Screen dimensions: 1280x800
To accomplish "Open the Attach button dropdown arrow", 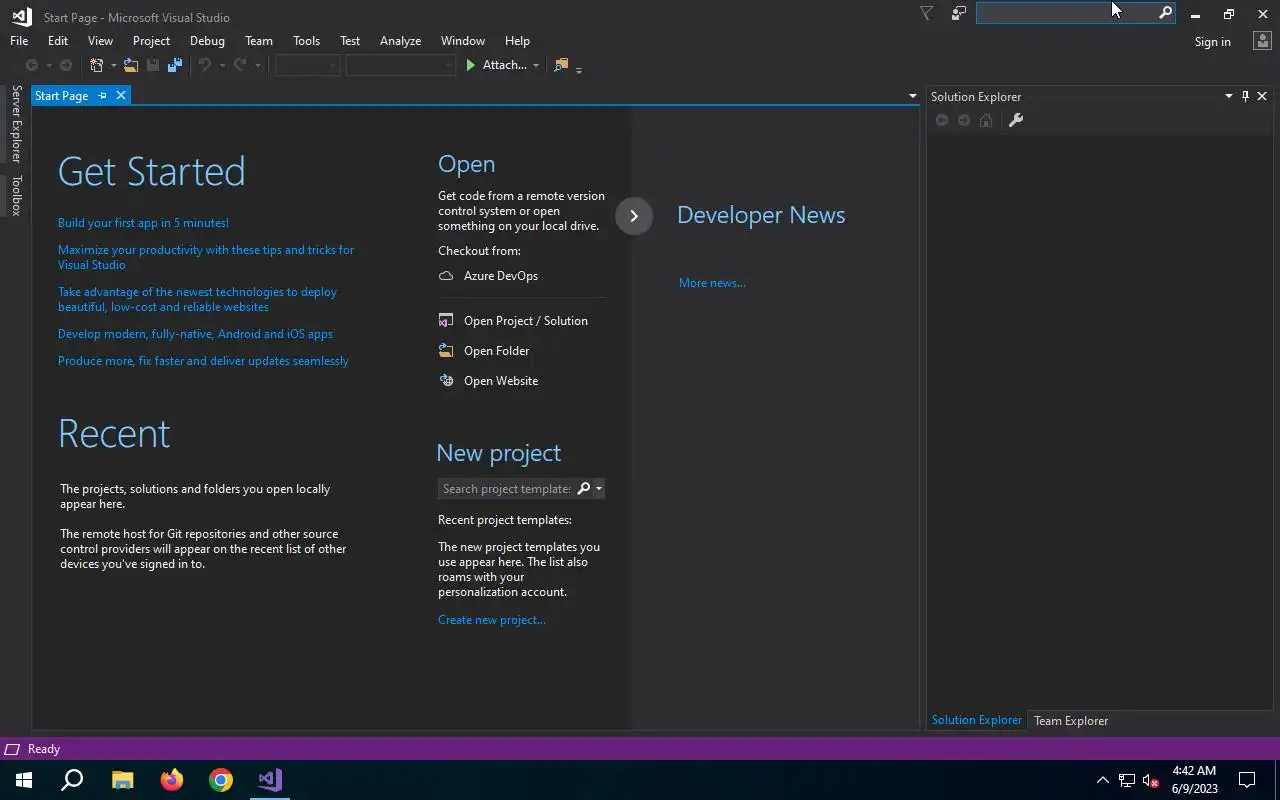I will click(535, 66).
